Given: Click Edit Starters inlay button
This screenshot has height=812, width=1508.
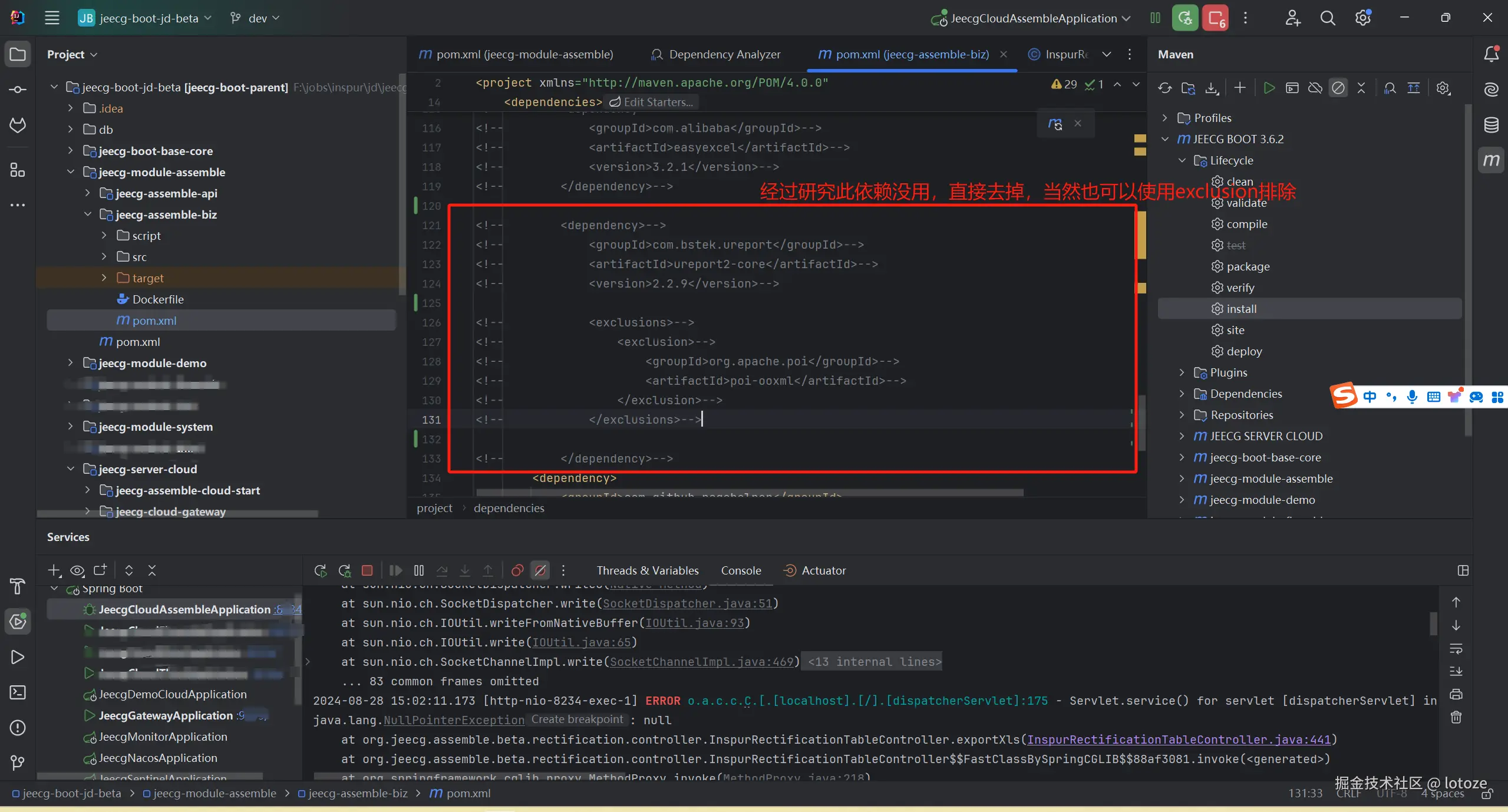Looking at the screenshot, I should point(651,102).
